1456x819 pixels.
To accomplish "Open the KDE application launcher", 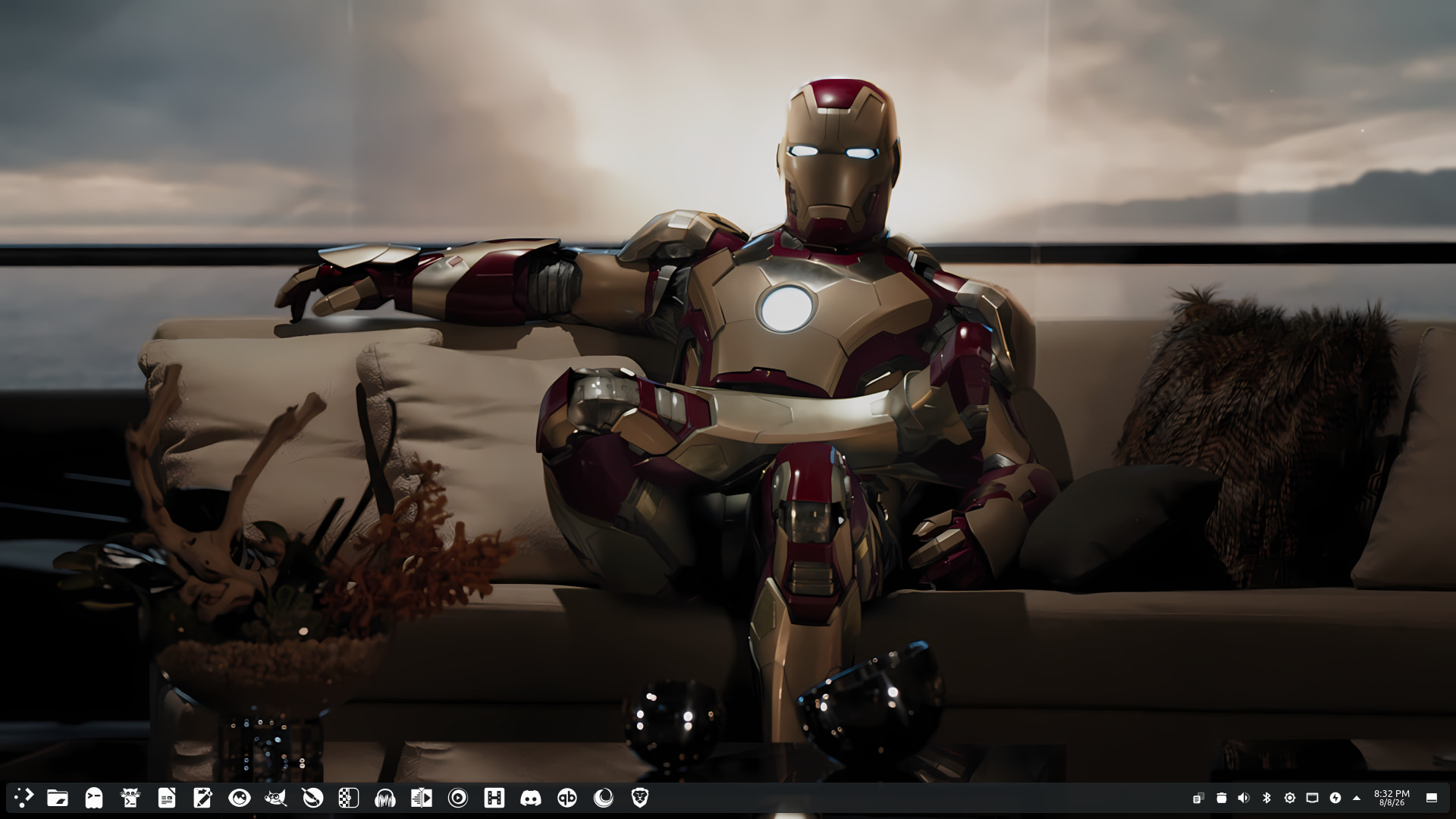I will pos(24,797).
